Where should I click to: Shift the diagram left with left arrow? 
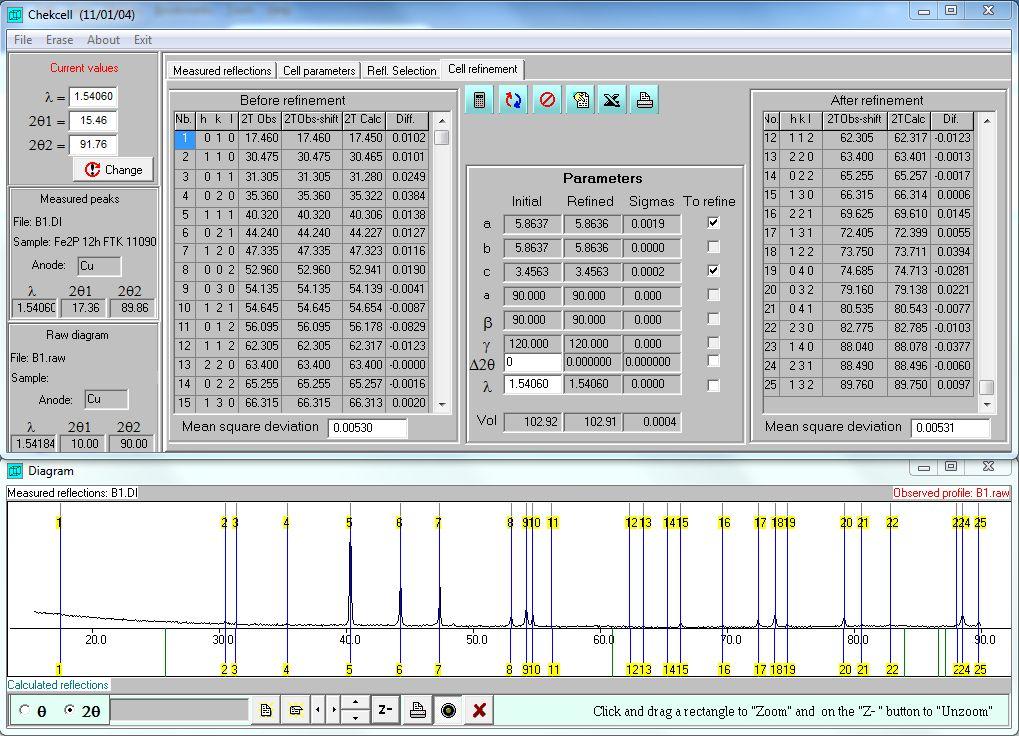[318, 710]
